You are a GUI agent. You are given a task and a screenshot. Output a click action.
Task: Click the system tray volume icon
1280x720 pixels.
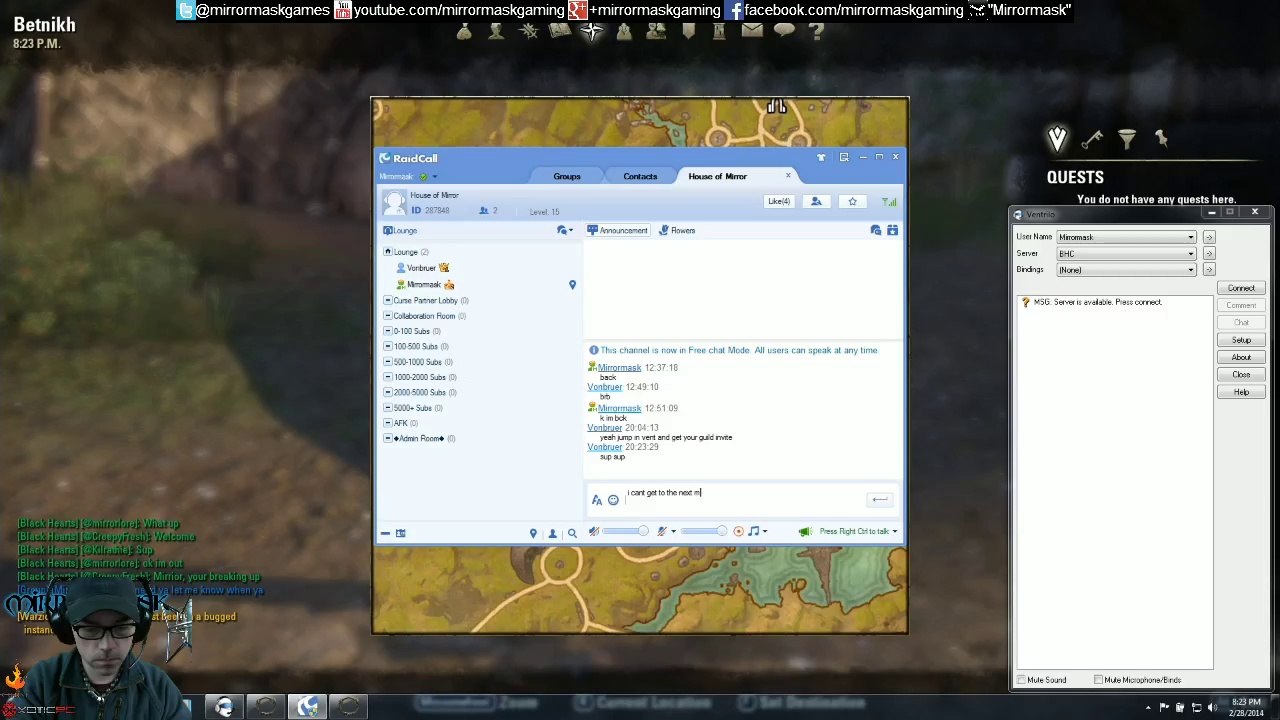point(1212,708)
